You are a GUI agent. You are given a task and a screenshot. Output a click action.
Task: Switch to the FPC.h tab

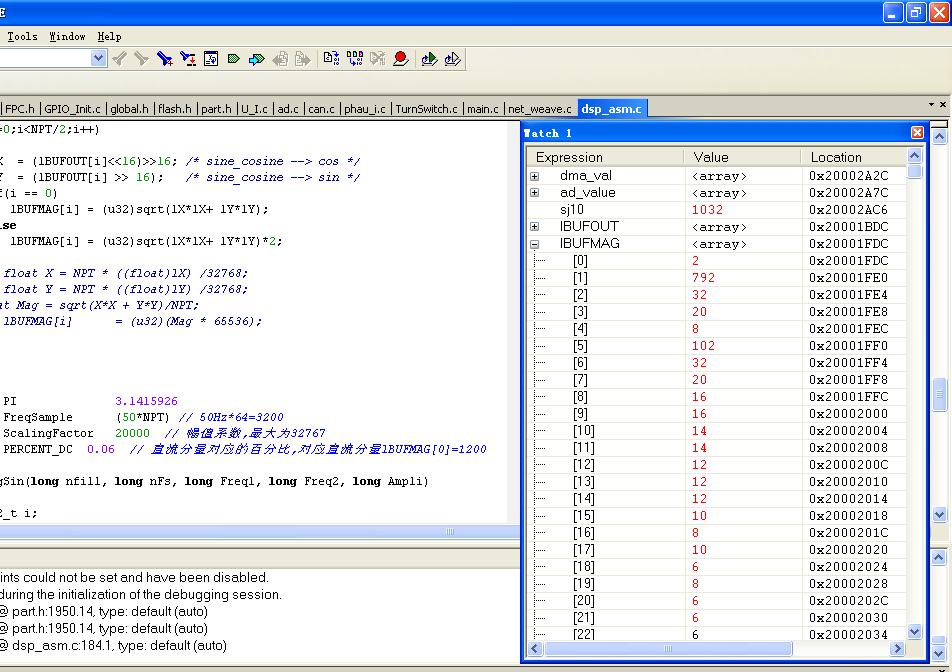tap(20, 109)
